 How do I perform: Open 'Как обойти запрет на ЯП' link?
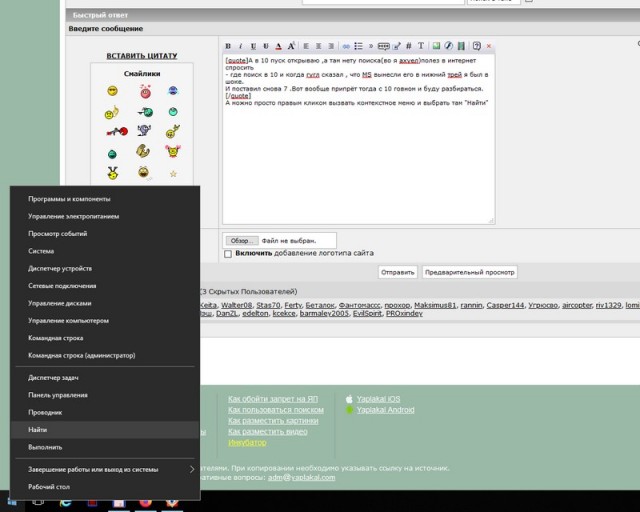tap(273, 399)
